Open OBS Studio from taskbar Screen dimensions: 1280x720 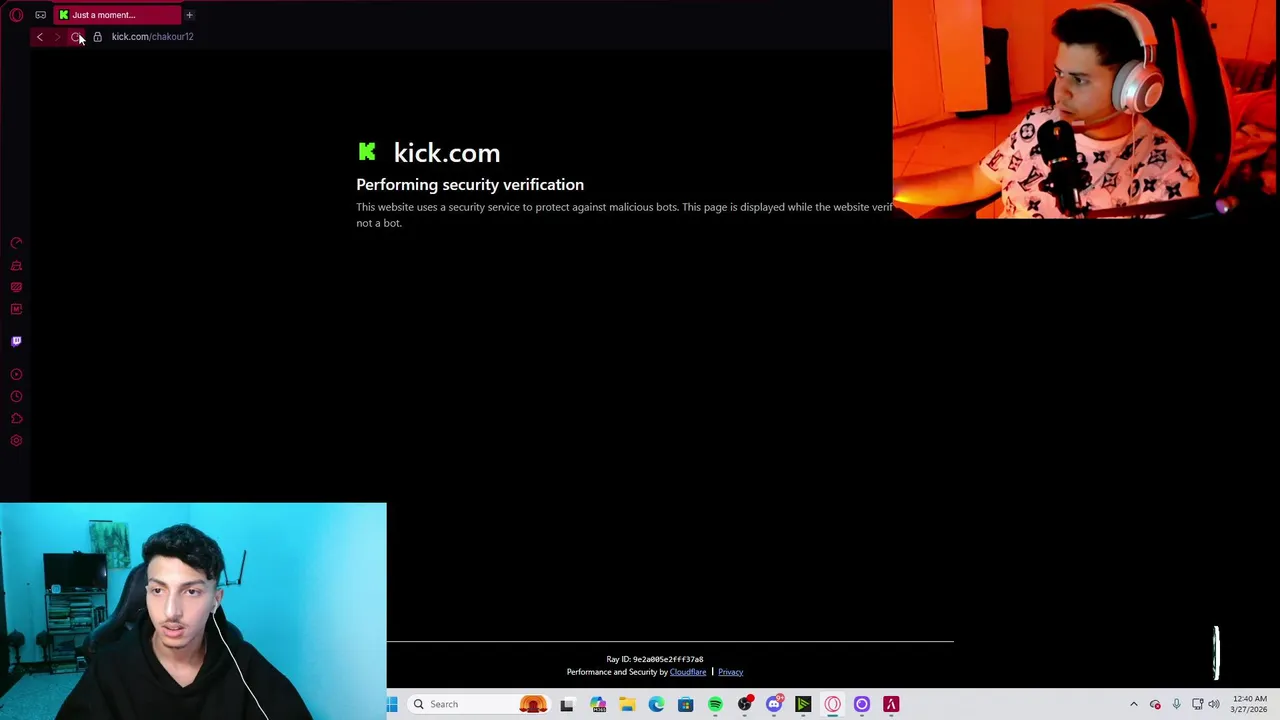click(x=745, y=704)
